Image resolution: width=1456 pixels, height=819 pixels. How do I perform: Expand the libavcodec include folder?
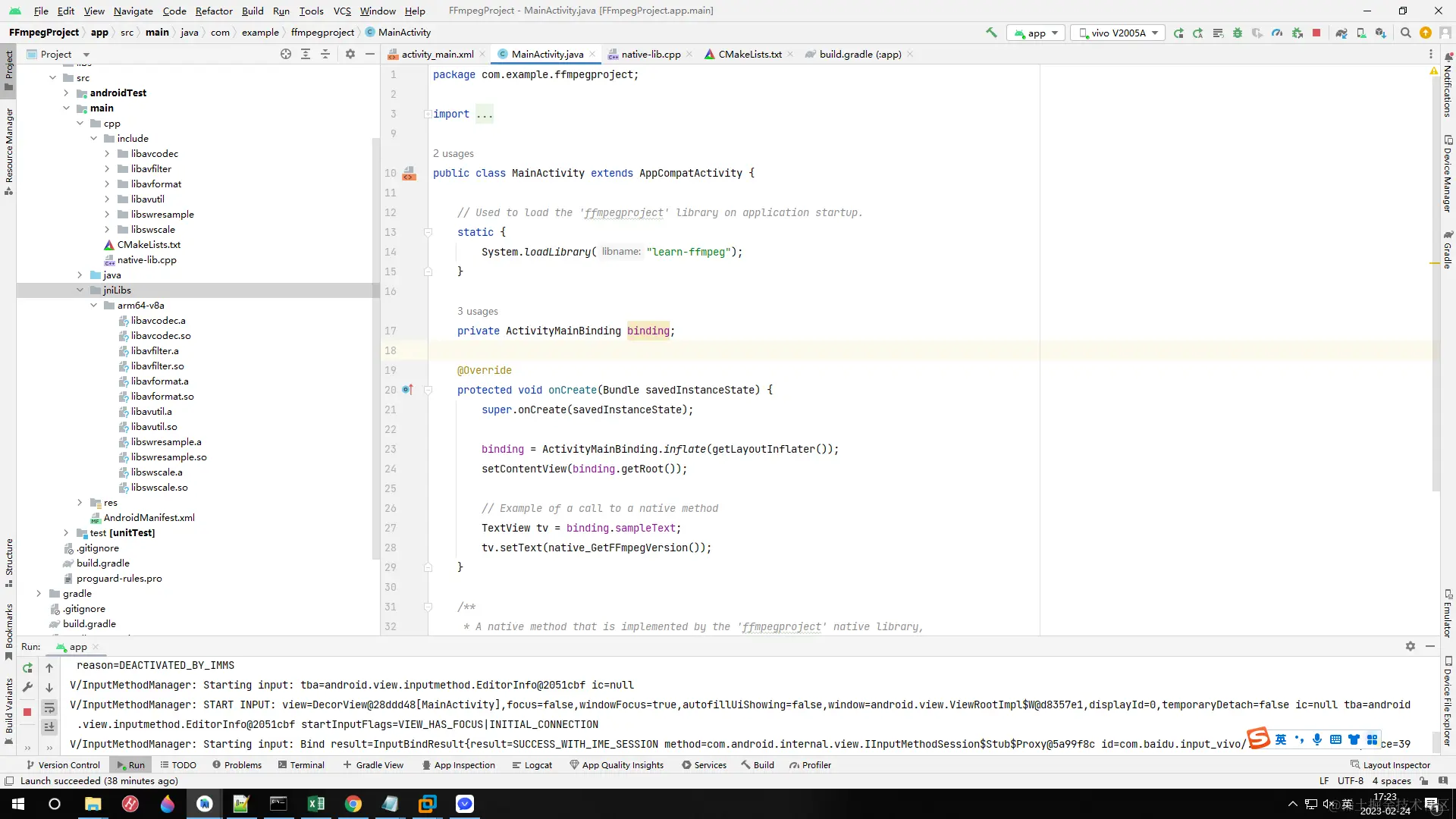(107, 153)
